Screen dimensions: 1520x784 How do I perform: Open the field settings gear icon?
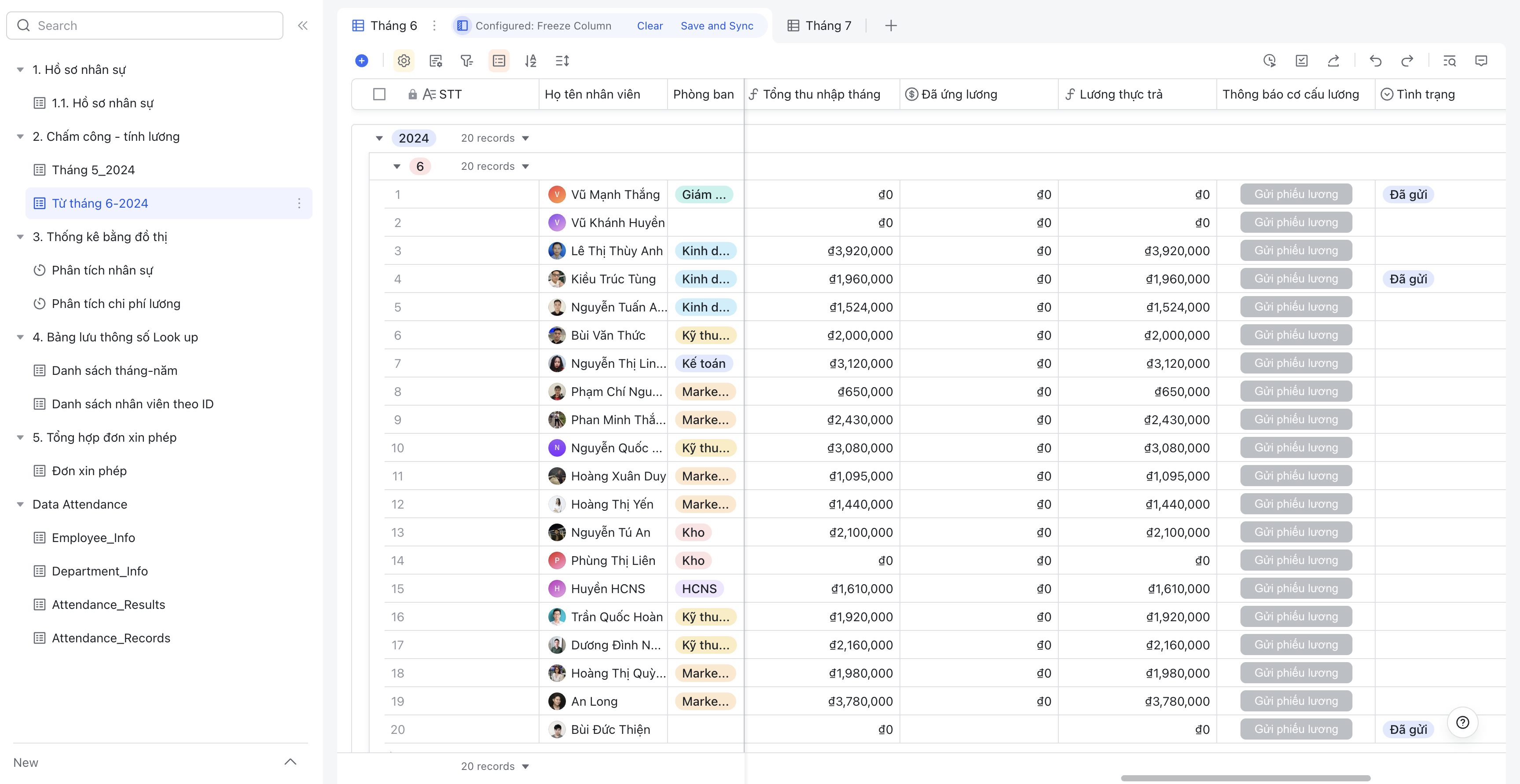point(404,61)
